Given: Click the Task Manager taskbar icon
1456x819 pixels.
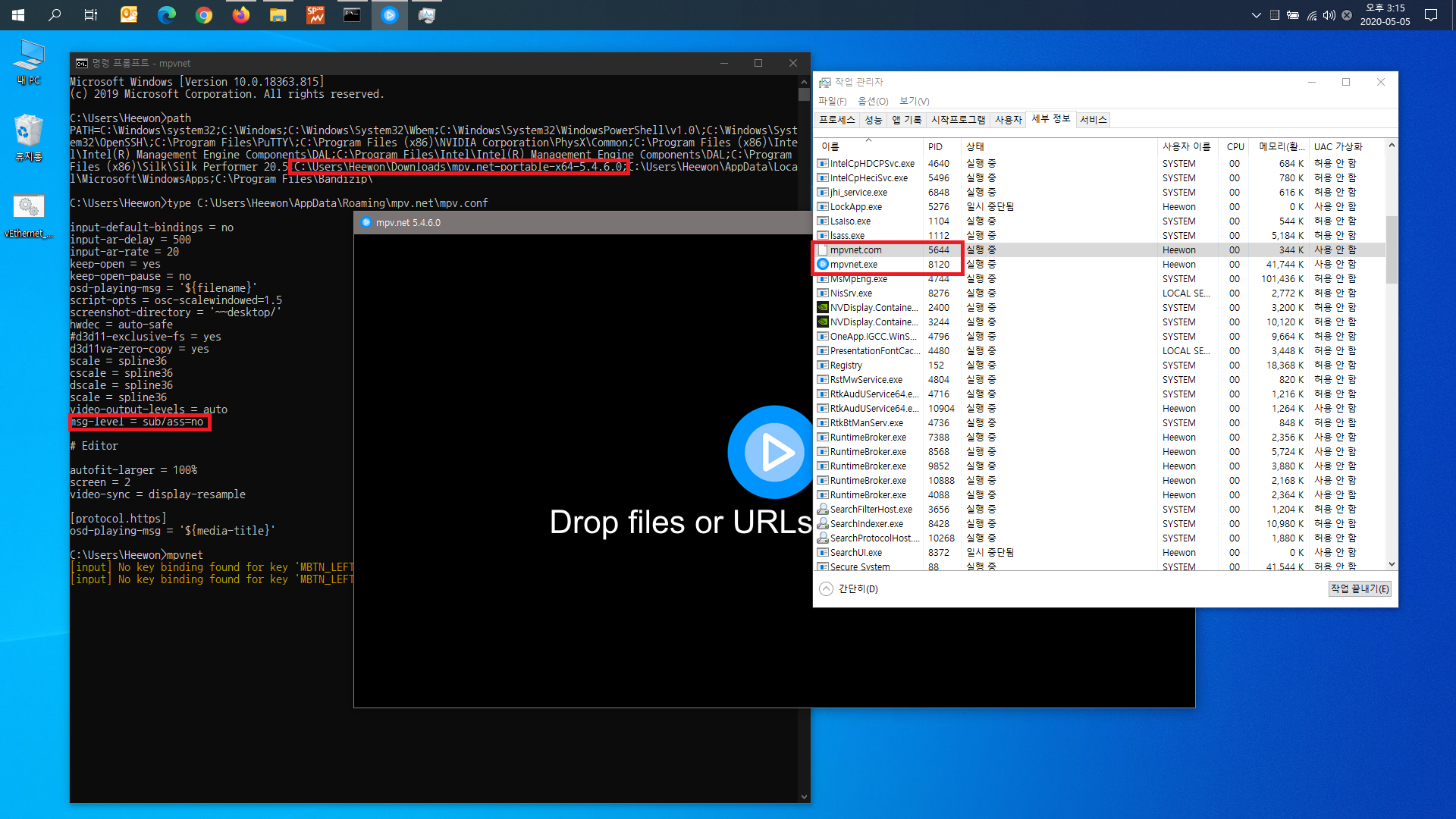Looking at the screenshot, I should [x=426, y=15].
